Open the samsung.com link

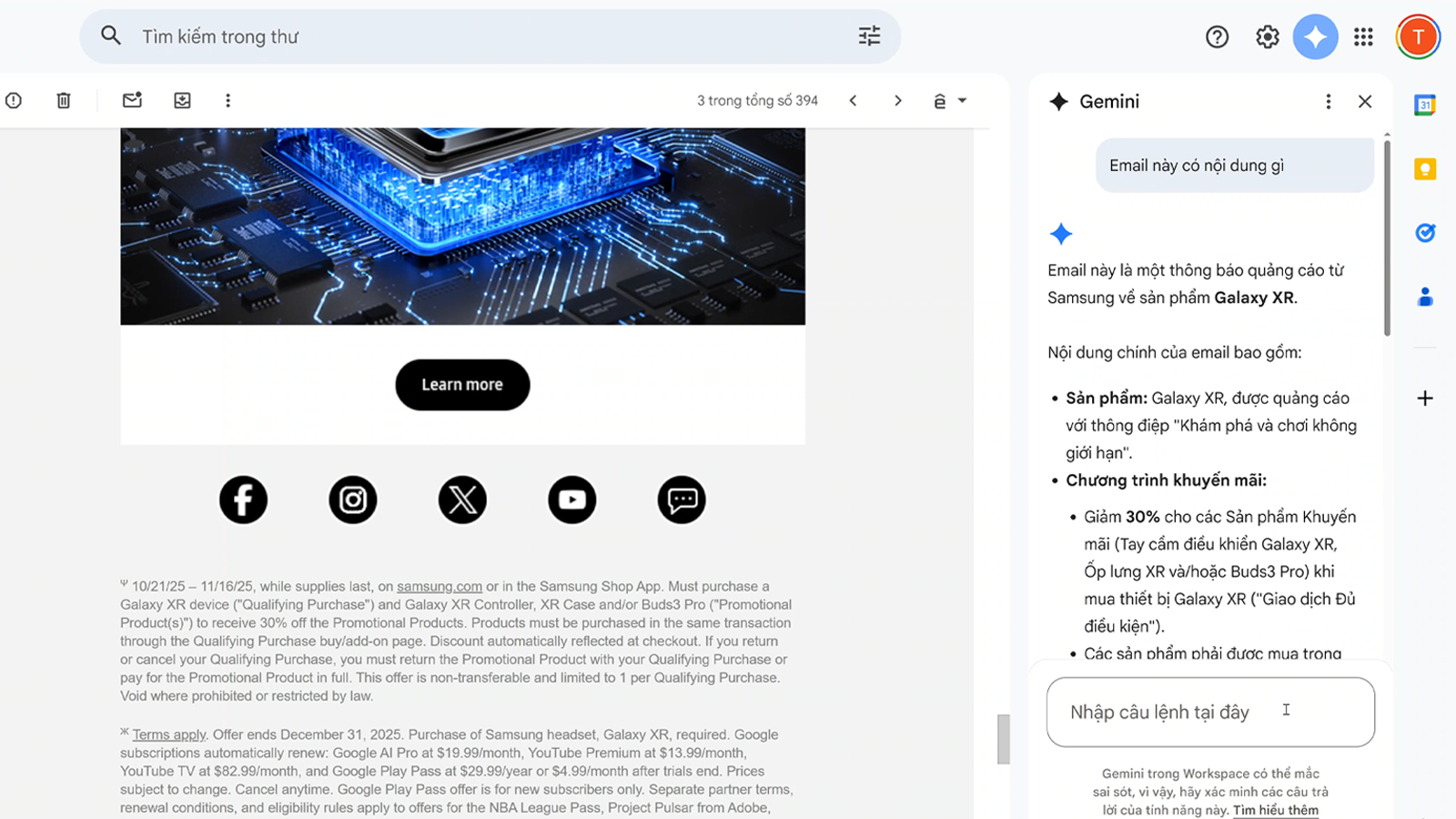tap(440, 587)
